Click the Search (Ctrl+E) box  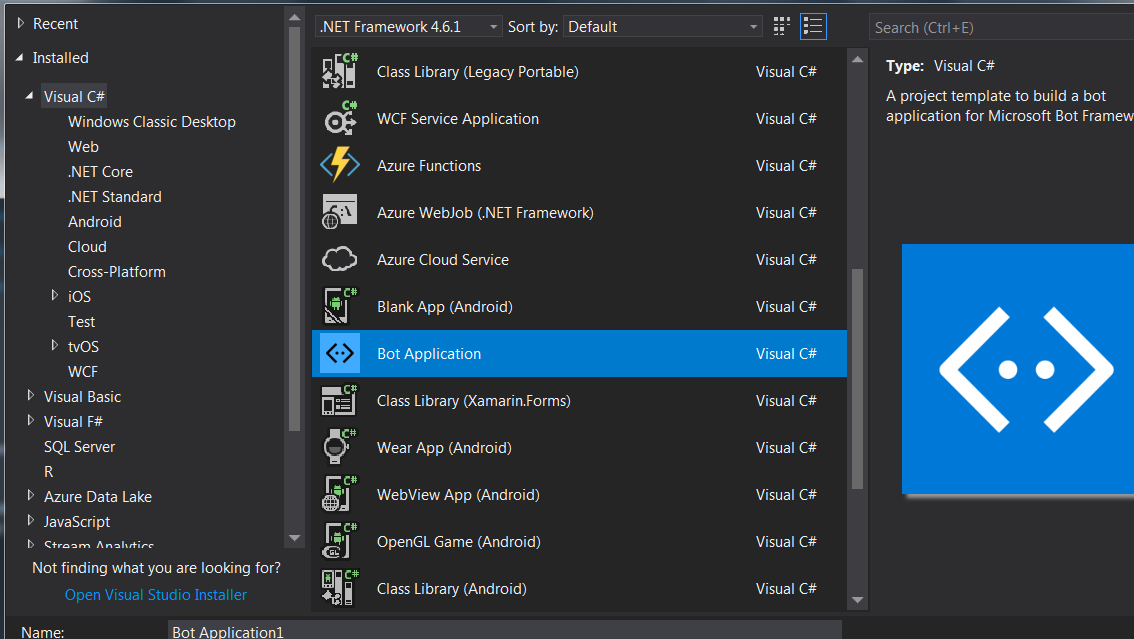tap(1002, 27)
